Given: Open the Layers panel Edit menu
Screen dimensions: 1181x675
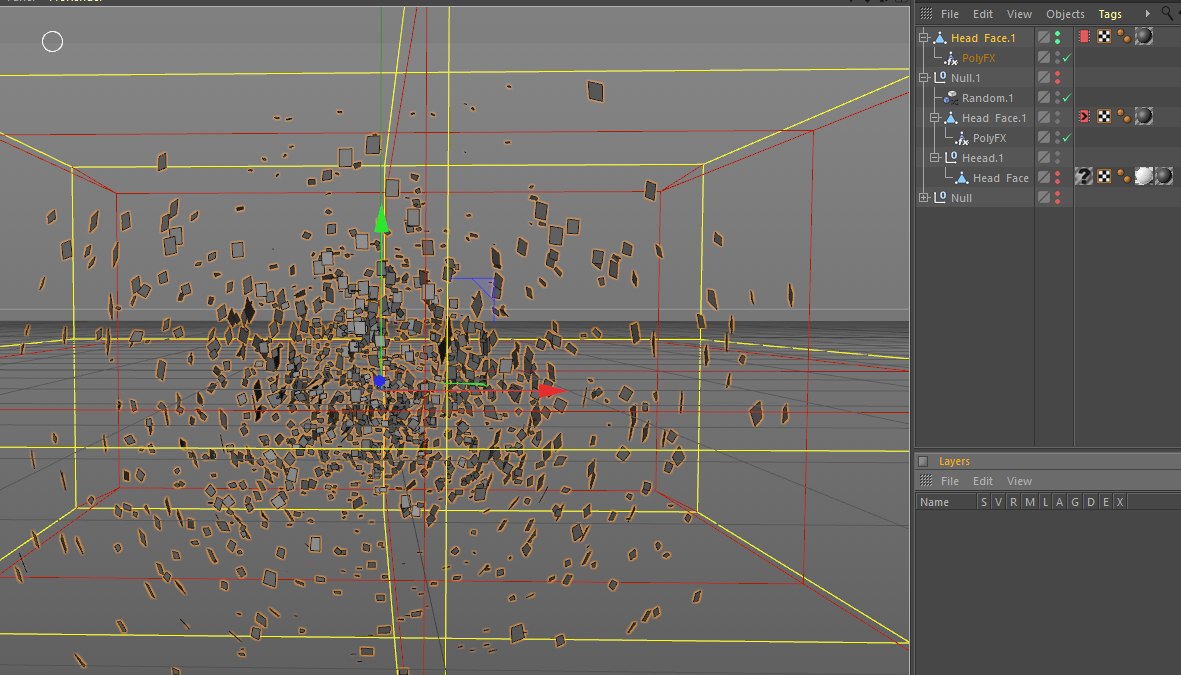Looking at the screenshot, I should 983,481.
